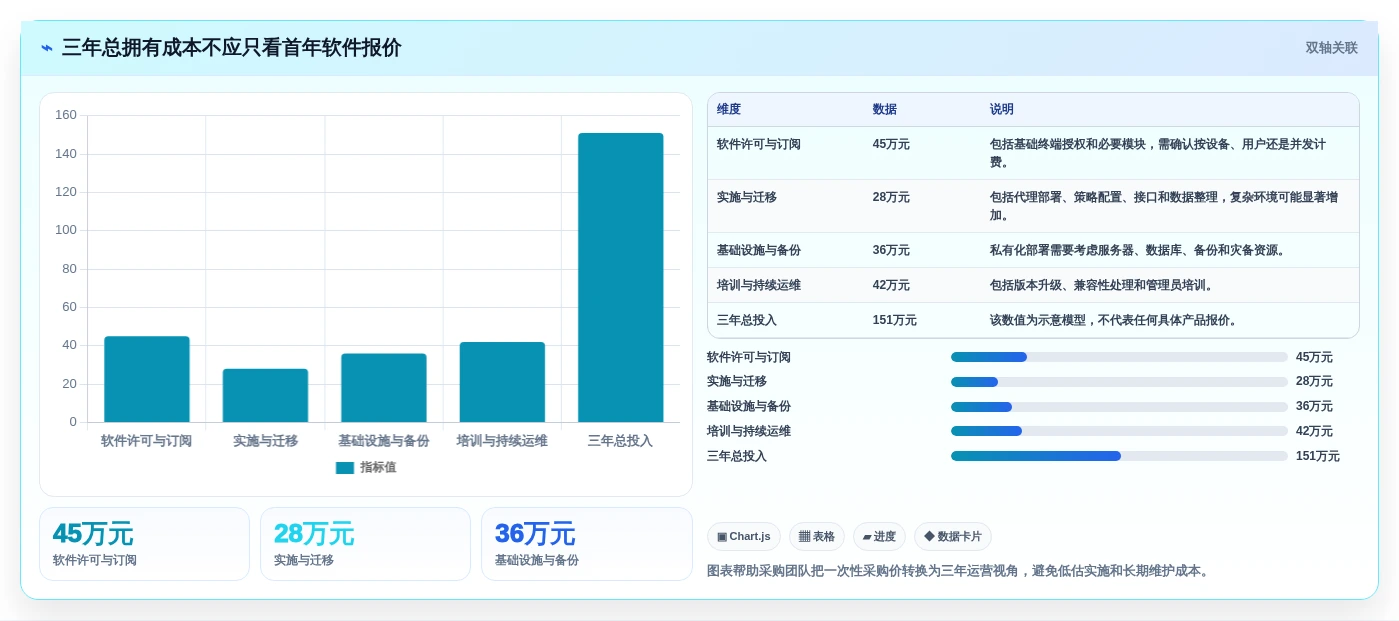
Task: Click table cell 软件许可与订阅
Action: 759,144
